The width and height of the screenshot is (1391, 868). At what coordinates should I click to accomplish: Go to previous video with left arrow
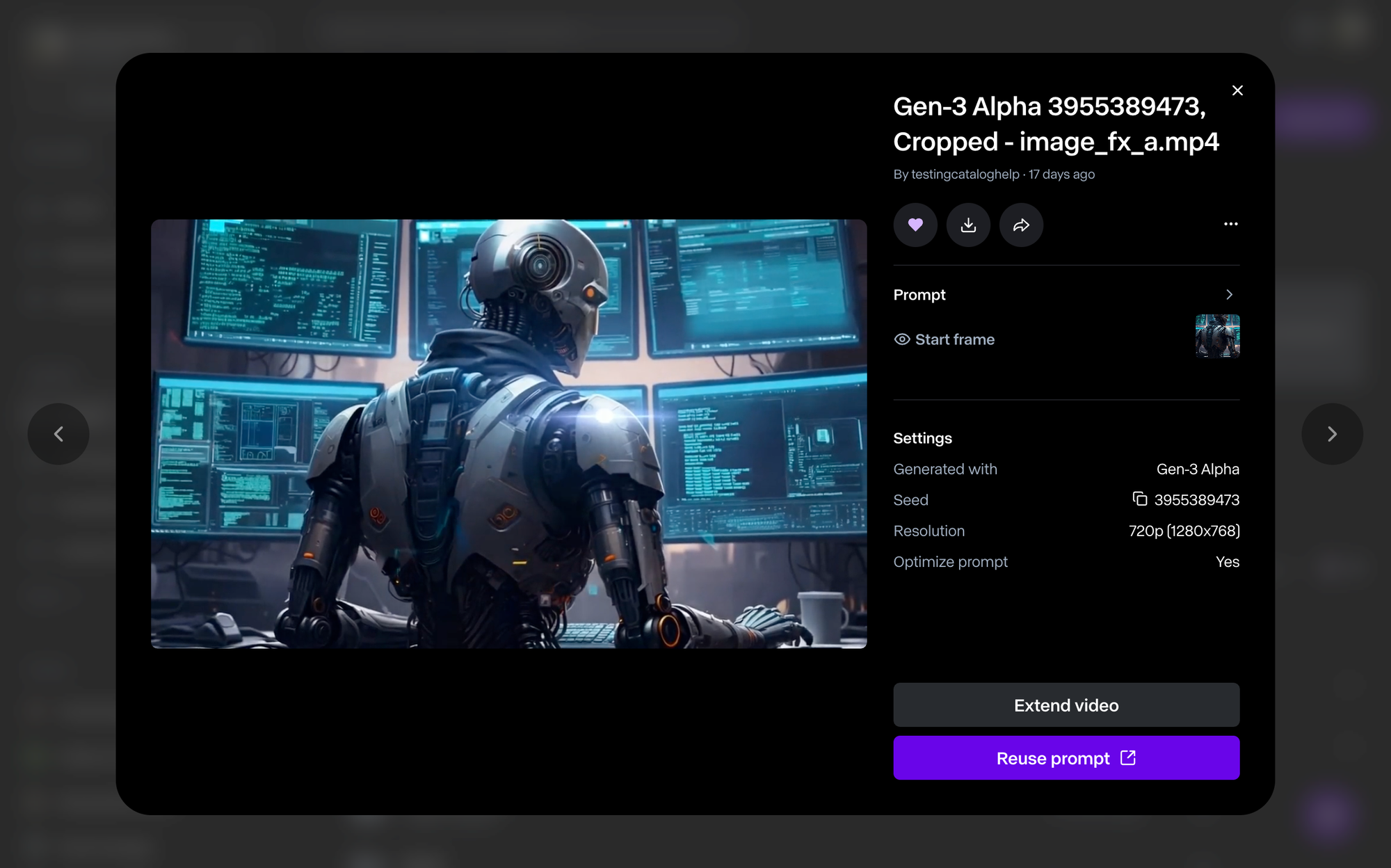[x=58, y=434]
